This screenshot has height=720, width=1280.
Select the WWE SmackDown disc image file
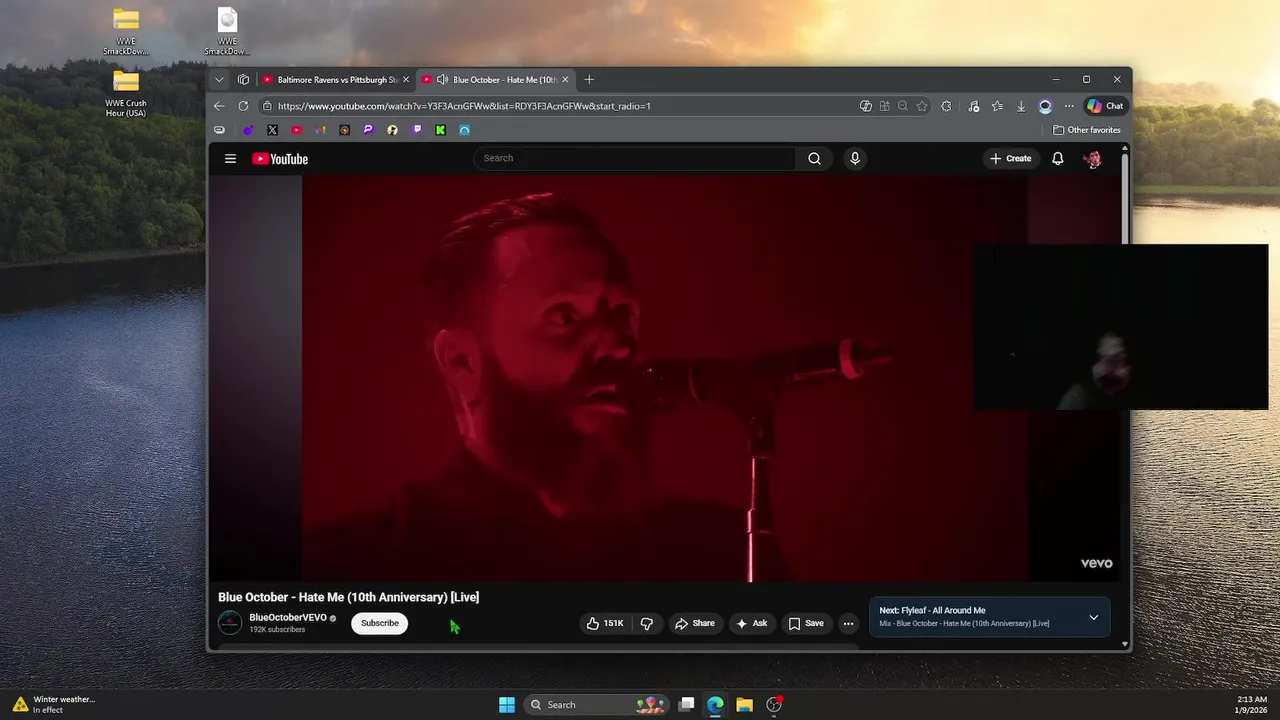227,32
